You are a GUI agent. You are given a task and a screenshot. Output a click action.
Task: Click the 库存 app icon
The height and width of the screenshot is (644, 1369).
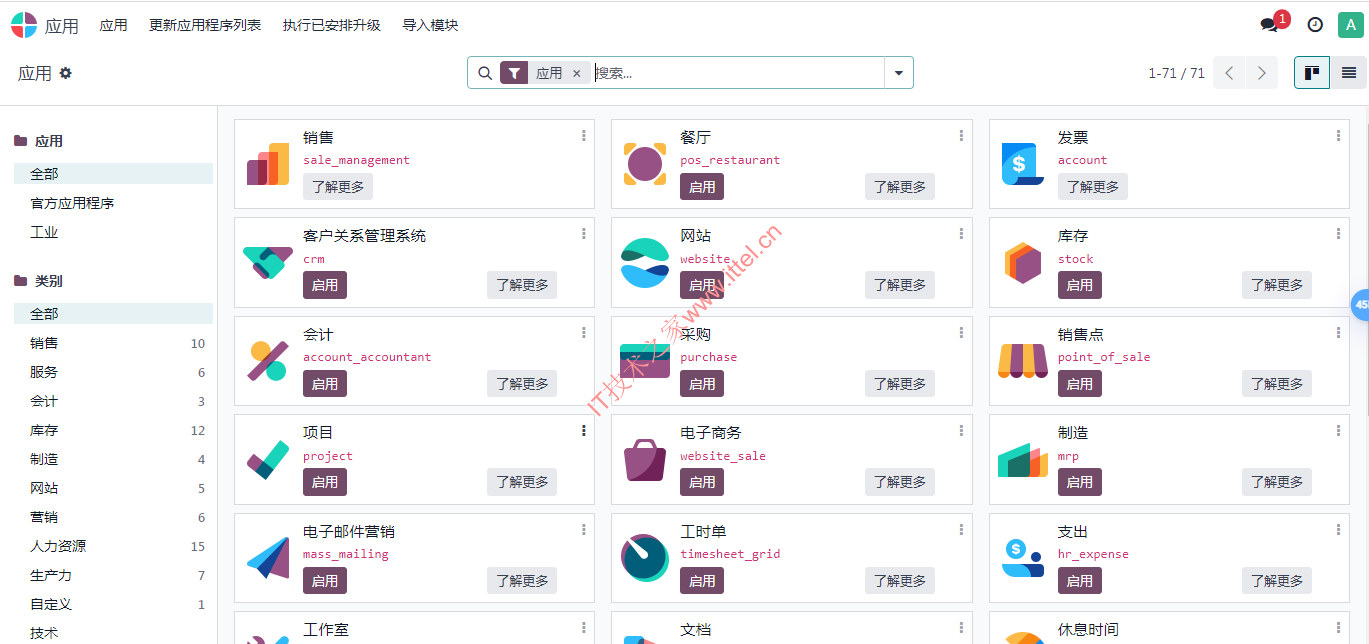point(1022,263)
